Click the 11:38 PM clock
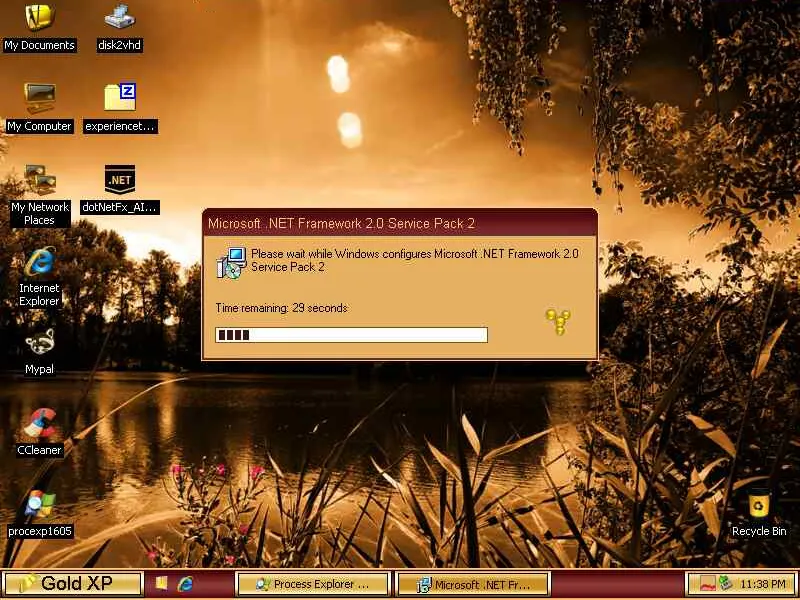The height and width of the screenshot is (600, 800). [x=763, y=584]
